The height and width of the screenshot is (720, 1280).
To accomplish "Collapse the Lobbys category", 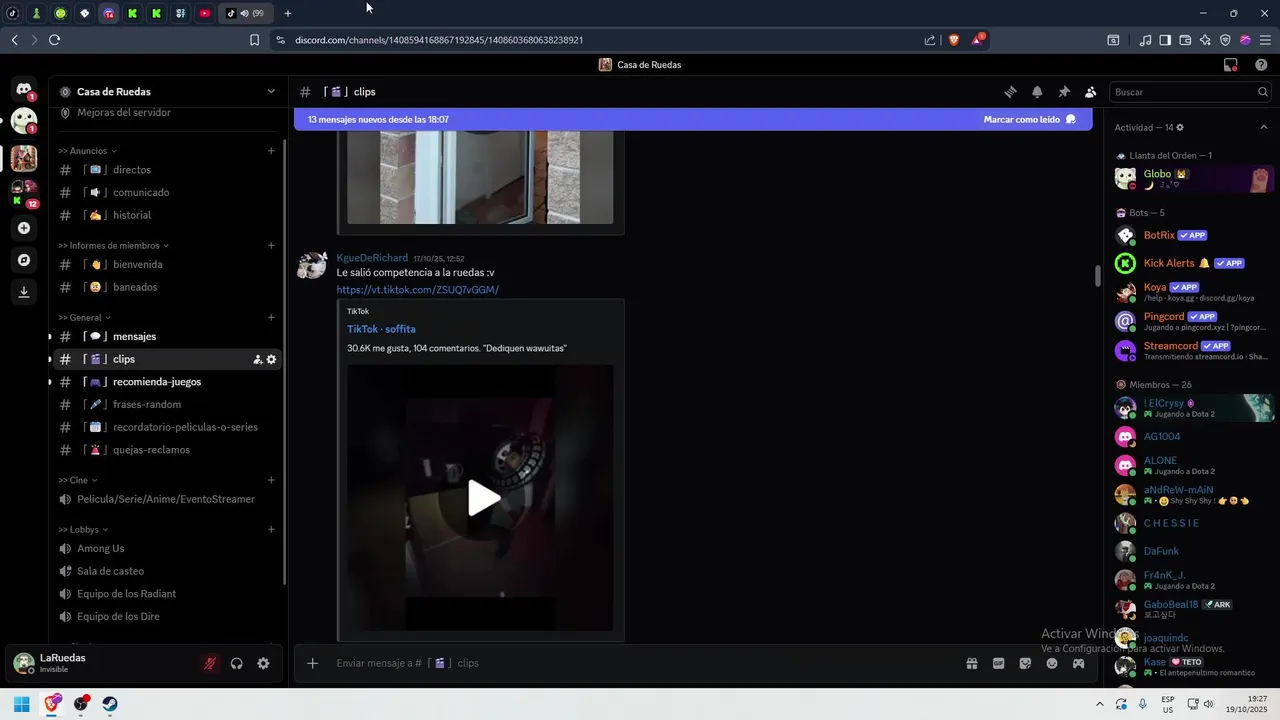I will [84, 530].
